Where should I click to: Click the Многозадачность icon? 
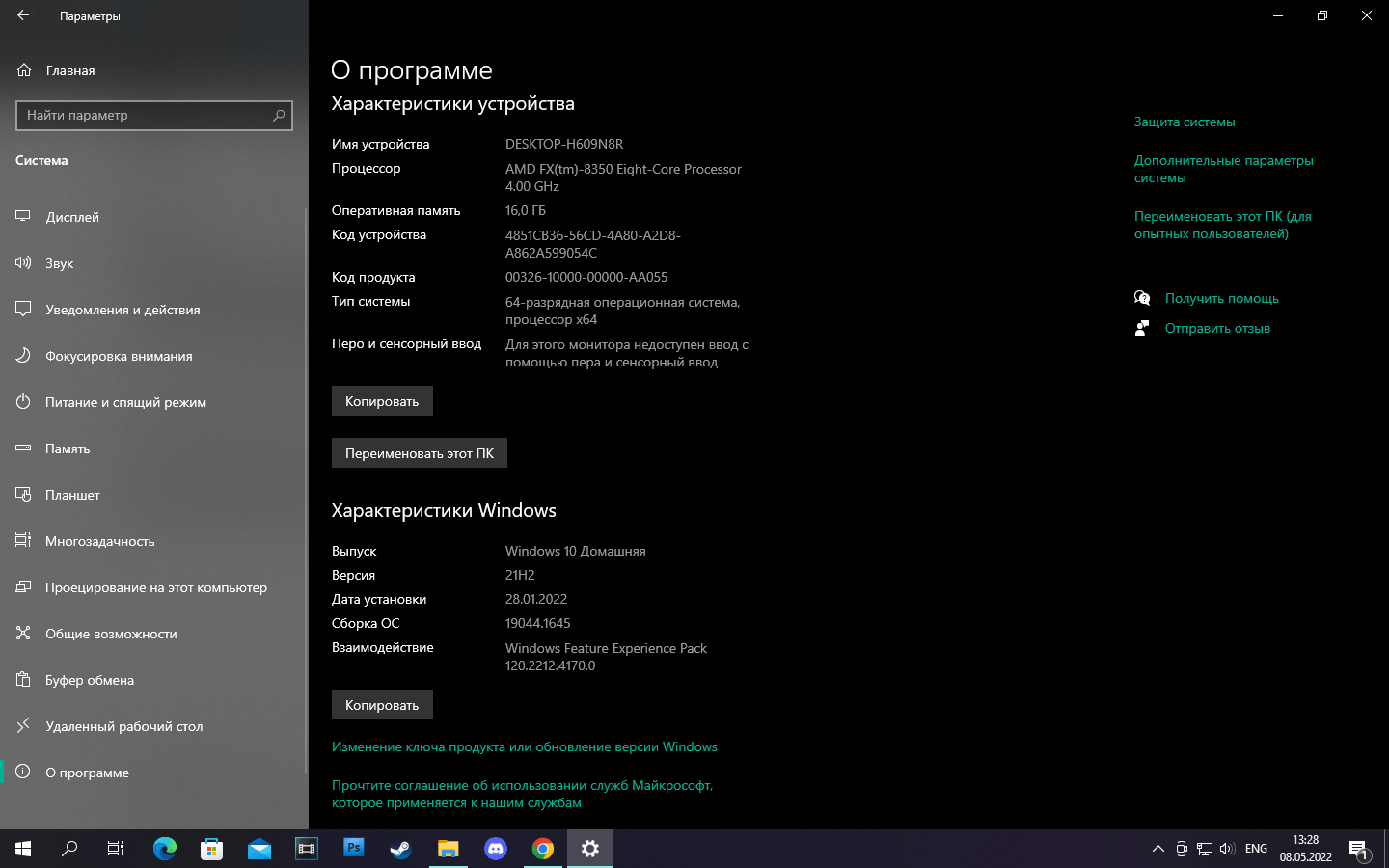click(23, 541)
